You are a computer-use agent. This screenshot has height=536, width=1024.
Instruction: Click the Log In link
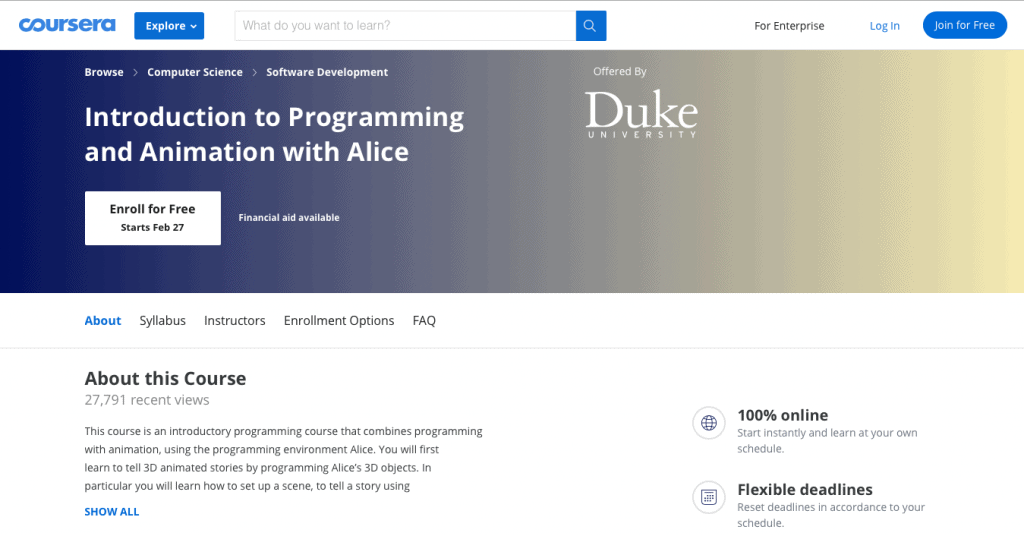tap(884, 26)
